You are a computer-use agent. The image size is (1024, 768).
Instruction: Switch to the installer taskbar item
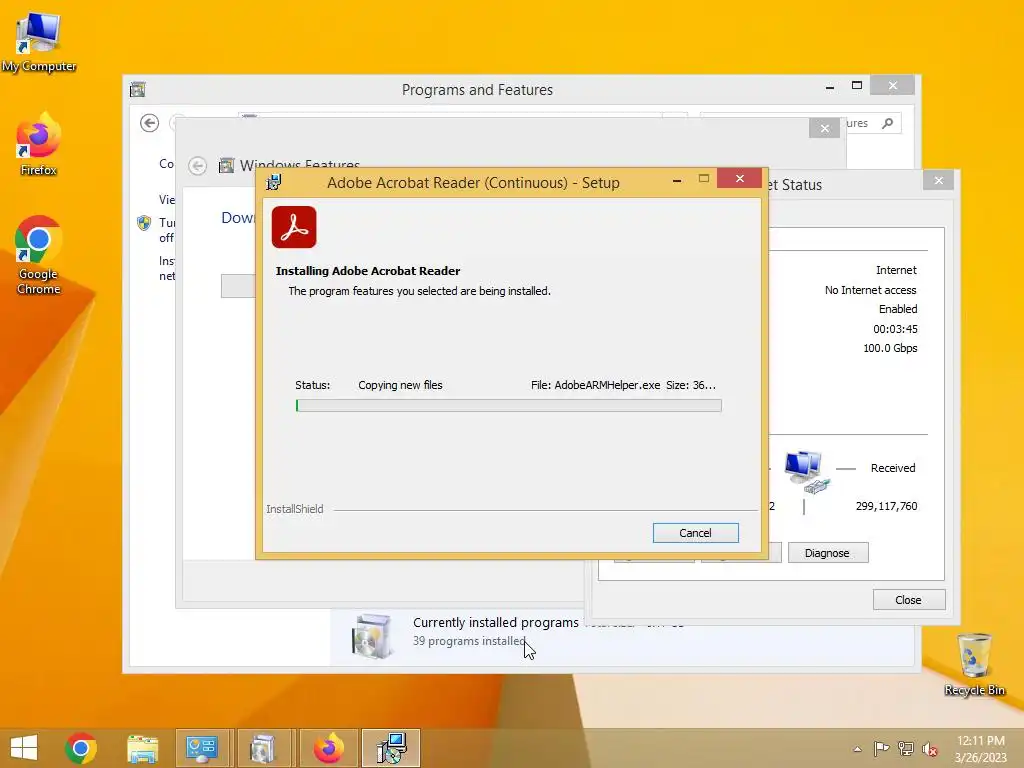[x=391, y=748]
